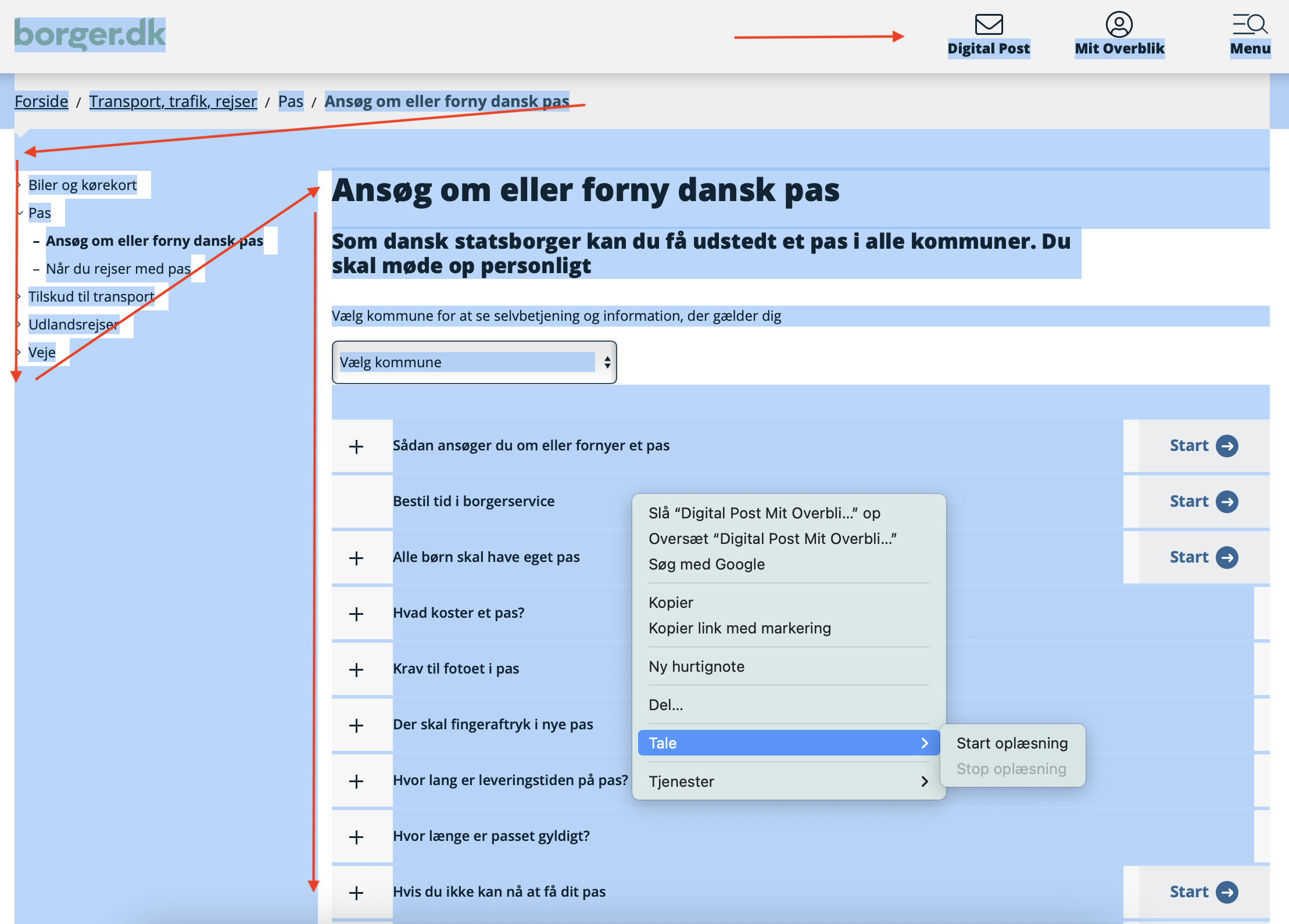Open Digital Post envelope icon
Screen dimensions: 1289x924
989,24
